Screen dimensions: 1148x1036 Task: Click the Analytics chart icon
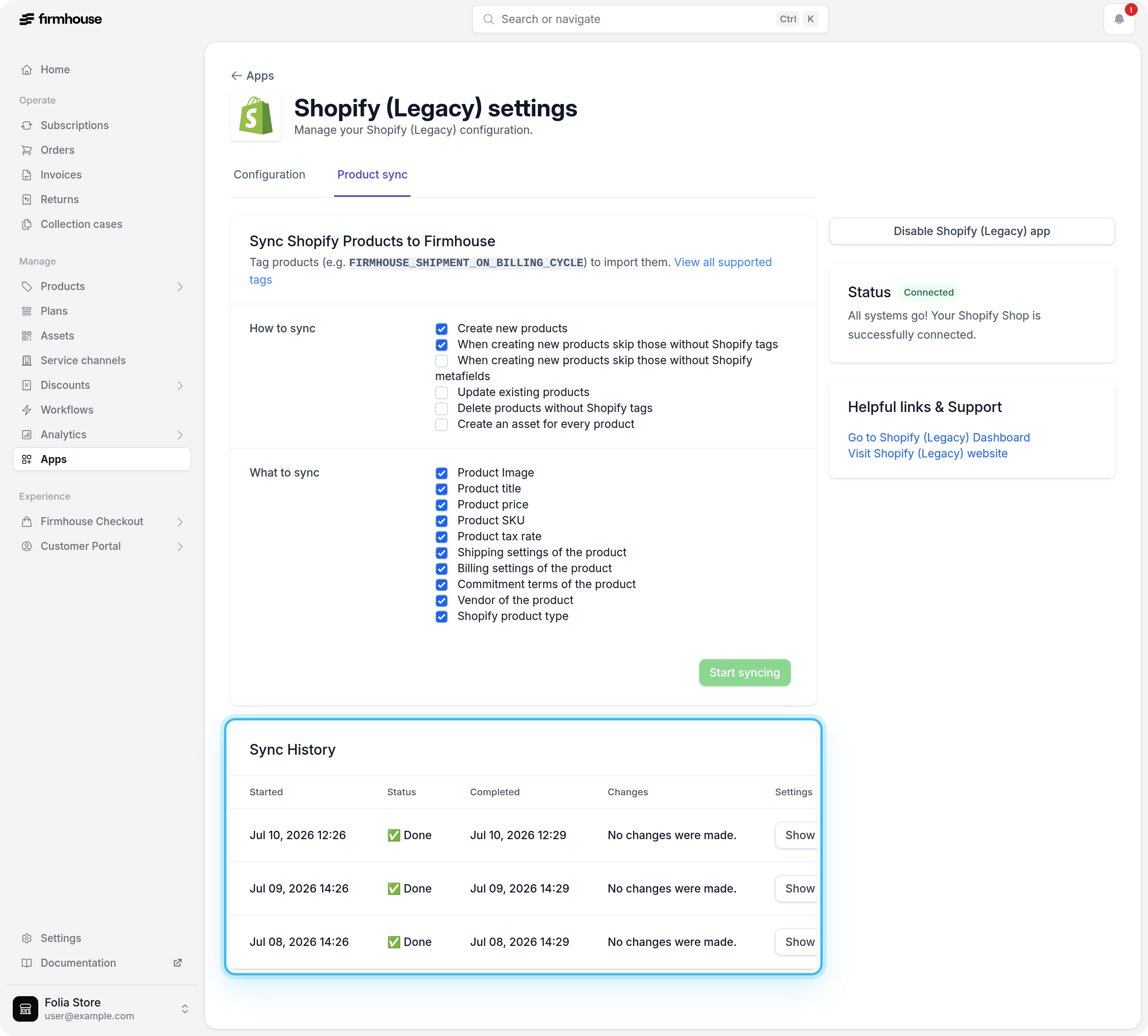pyautogui.click(x=27, y=435)
